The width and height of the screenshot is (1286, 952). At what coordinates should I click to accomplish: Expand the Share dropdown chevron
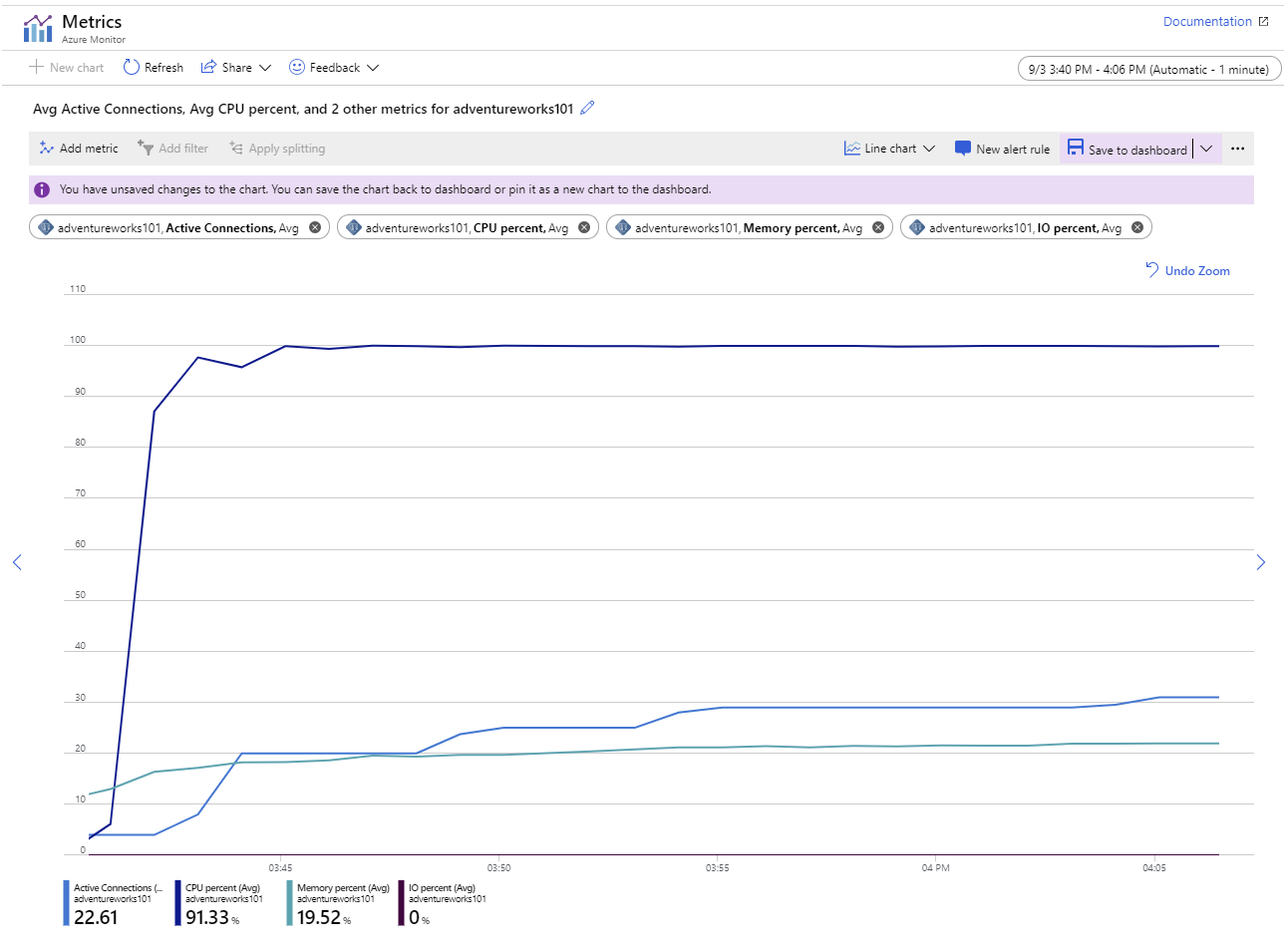click(265, 68)
